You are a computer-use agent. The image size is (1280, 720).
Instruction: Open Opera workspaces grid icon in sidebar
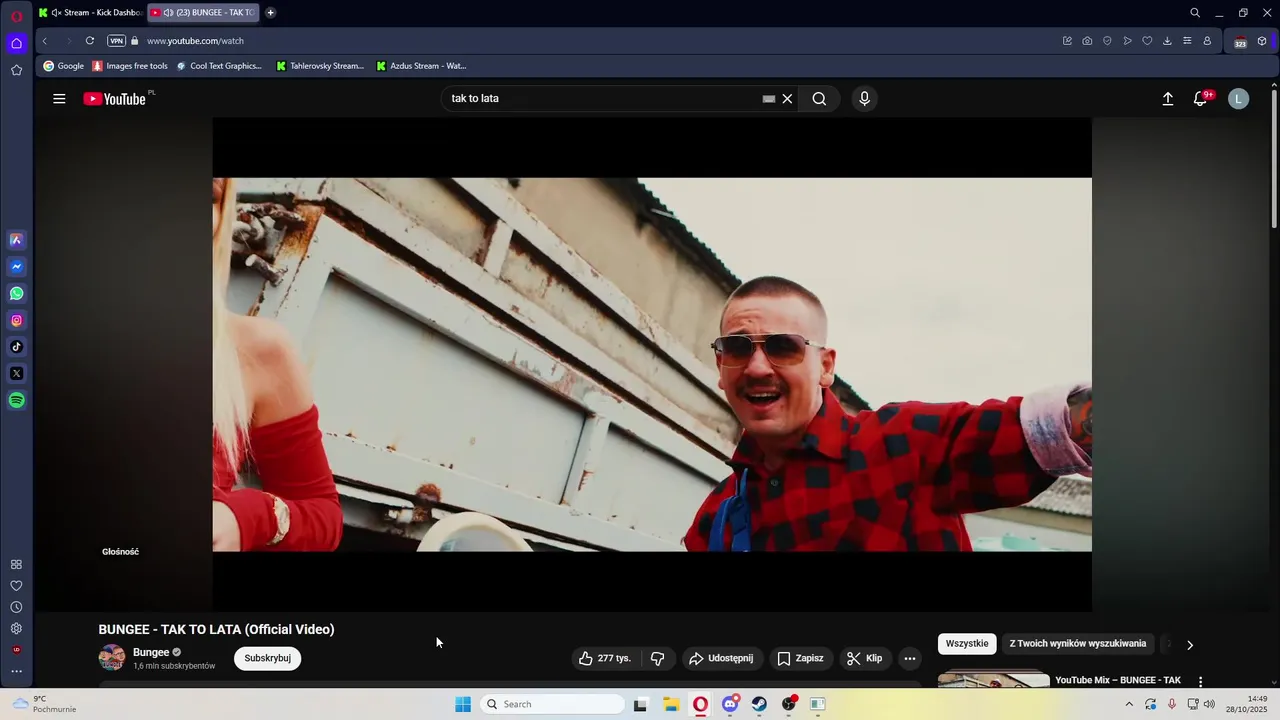pyautogui.click(x=16, y=565)
